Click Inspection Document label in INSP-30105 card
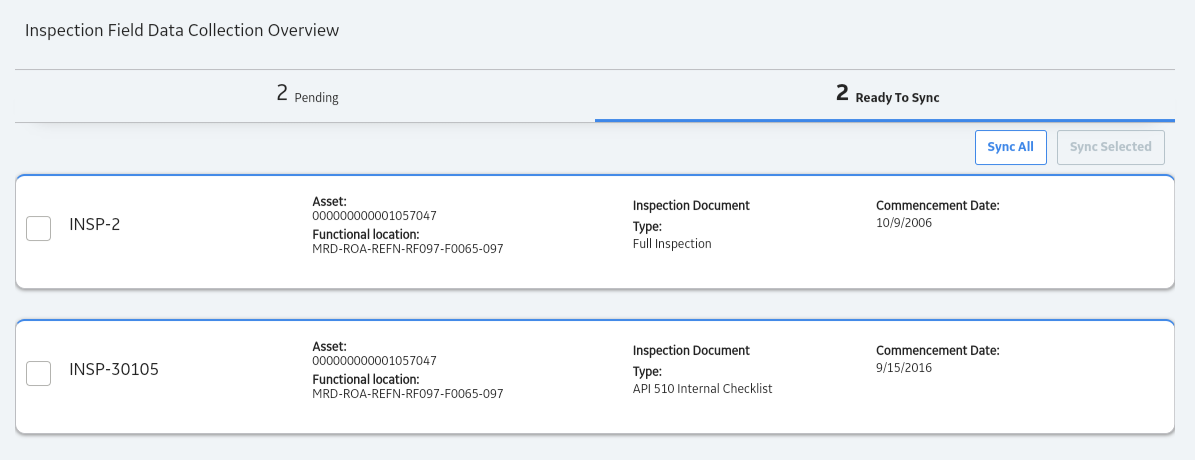Viewport: 1195px width, 460px height. point(691,350)
